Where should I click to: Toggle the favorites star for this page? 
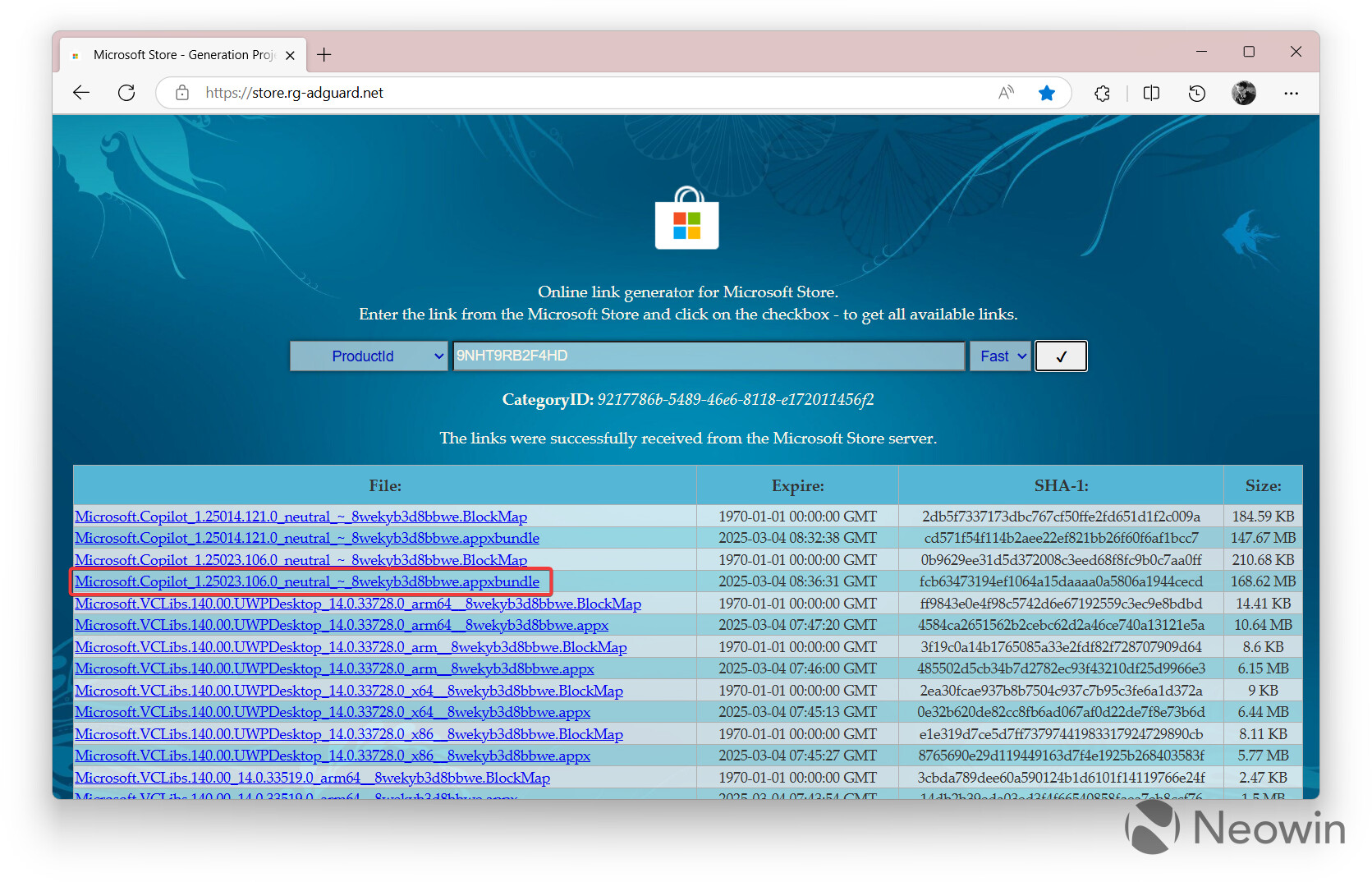tap(1047, 93)
